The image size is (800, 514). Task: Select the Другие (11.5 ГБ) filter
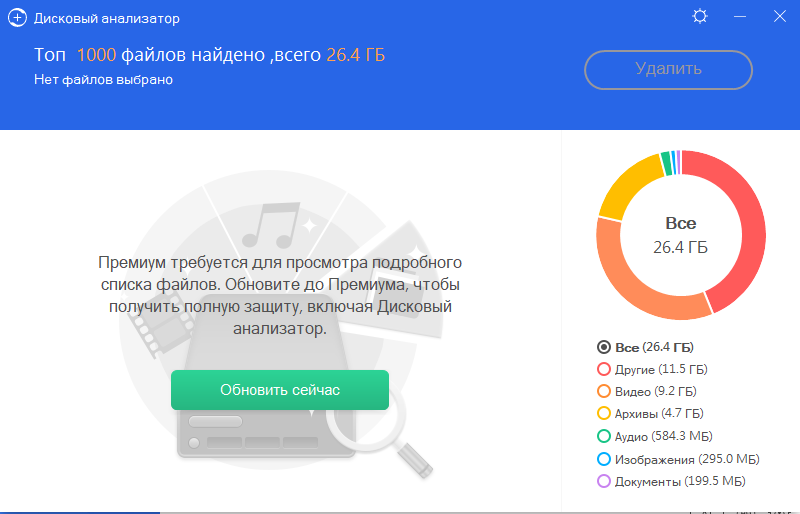(652, 370)
